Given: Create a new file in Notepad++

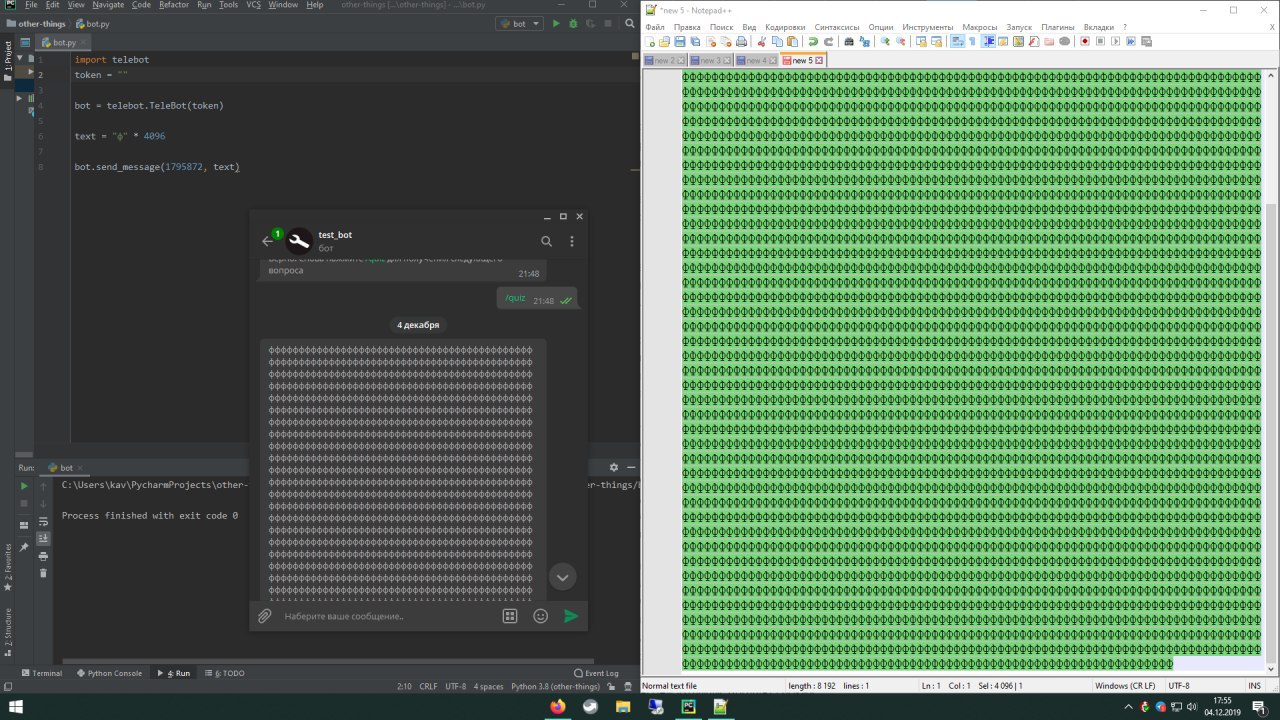Looking at the screenshot, I should click(x=651, y=42).
